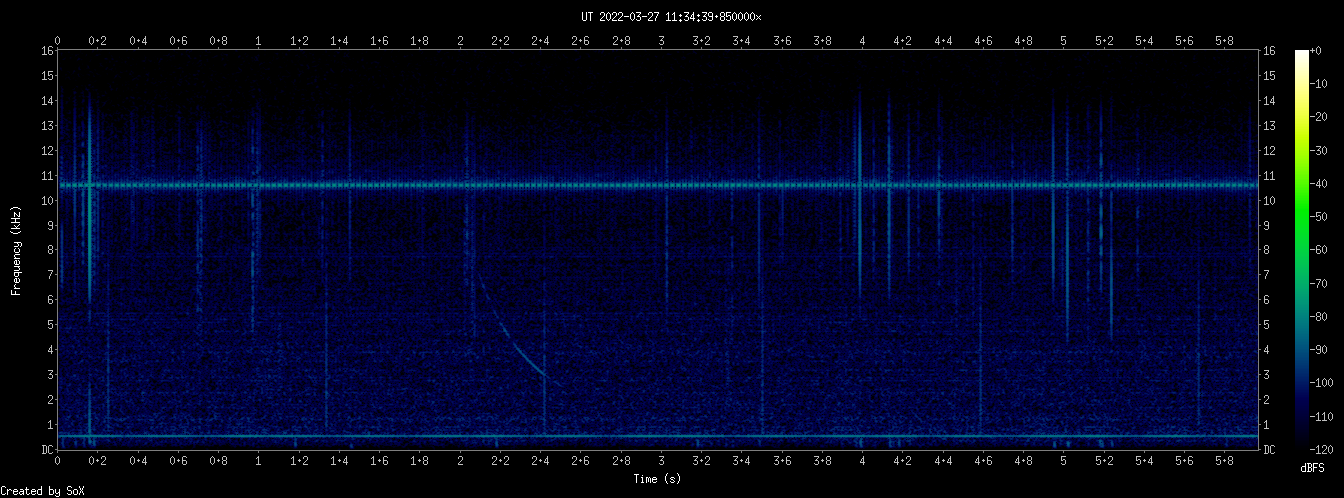Select the "Frequency (kHz)" axis label
This screenshot has height=498, width=1344.
(x=16, y=250)
